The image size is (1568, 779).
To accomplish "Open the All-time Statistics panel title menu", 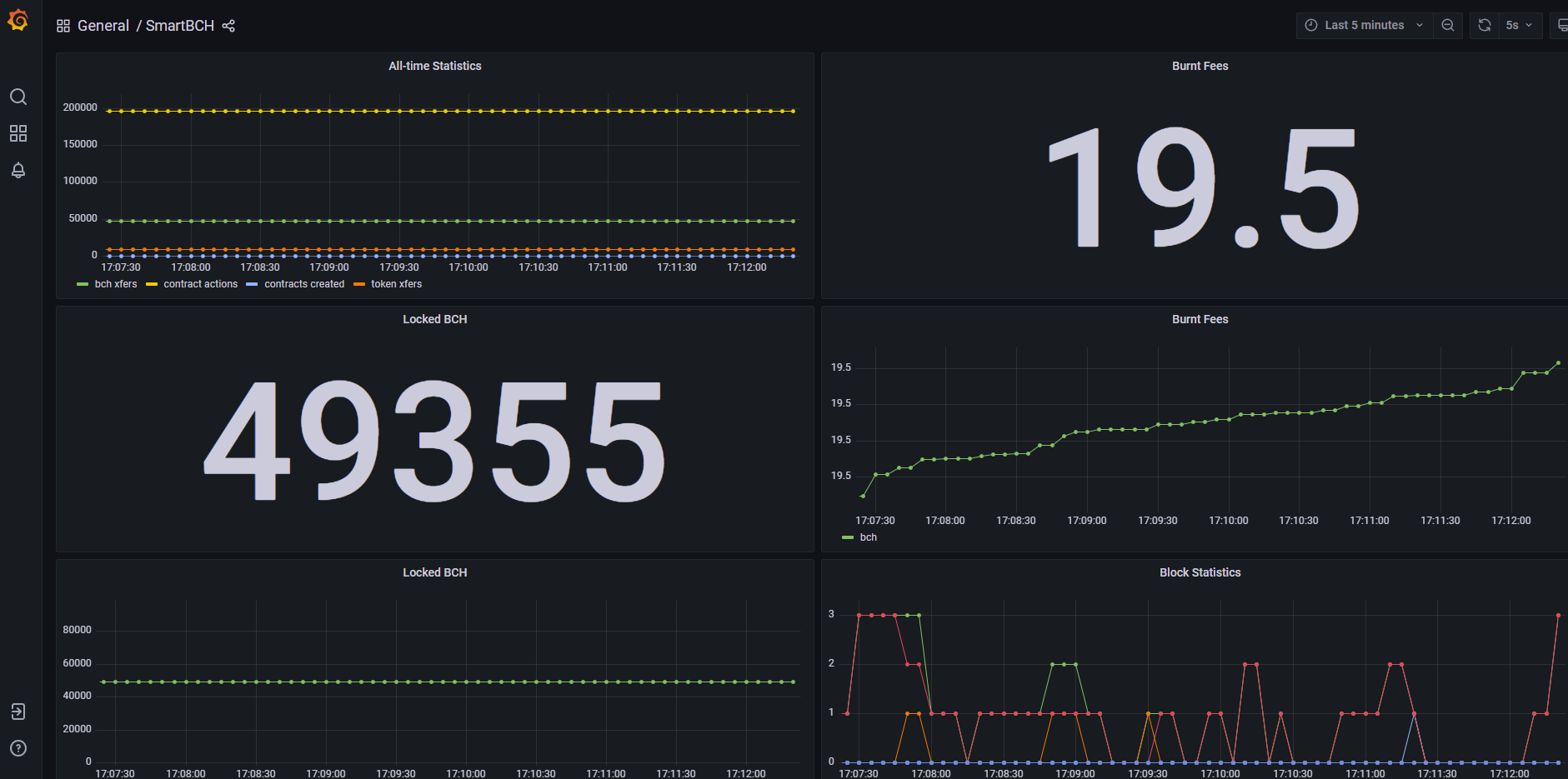I will pyautogui.click(x=435, y=66).
